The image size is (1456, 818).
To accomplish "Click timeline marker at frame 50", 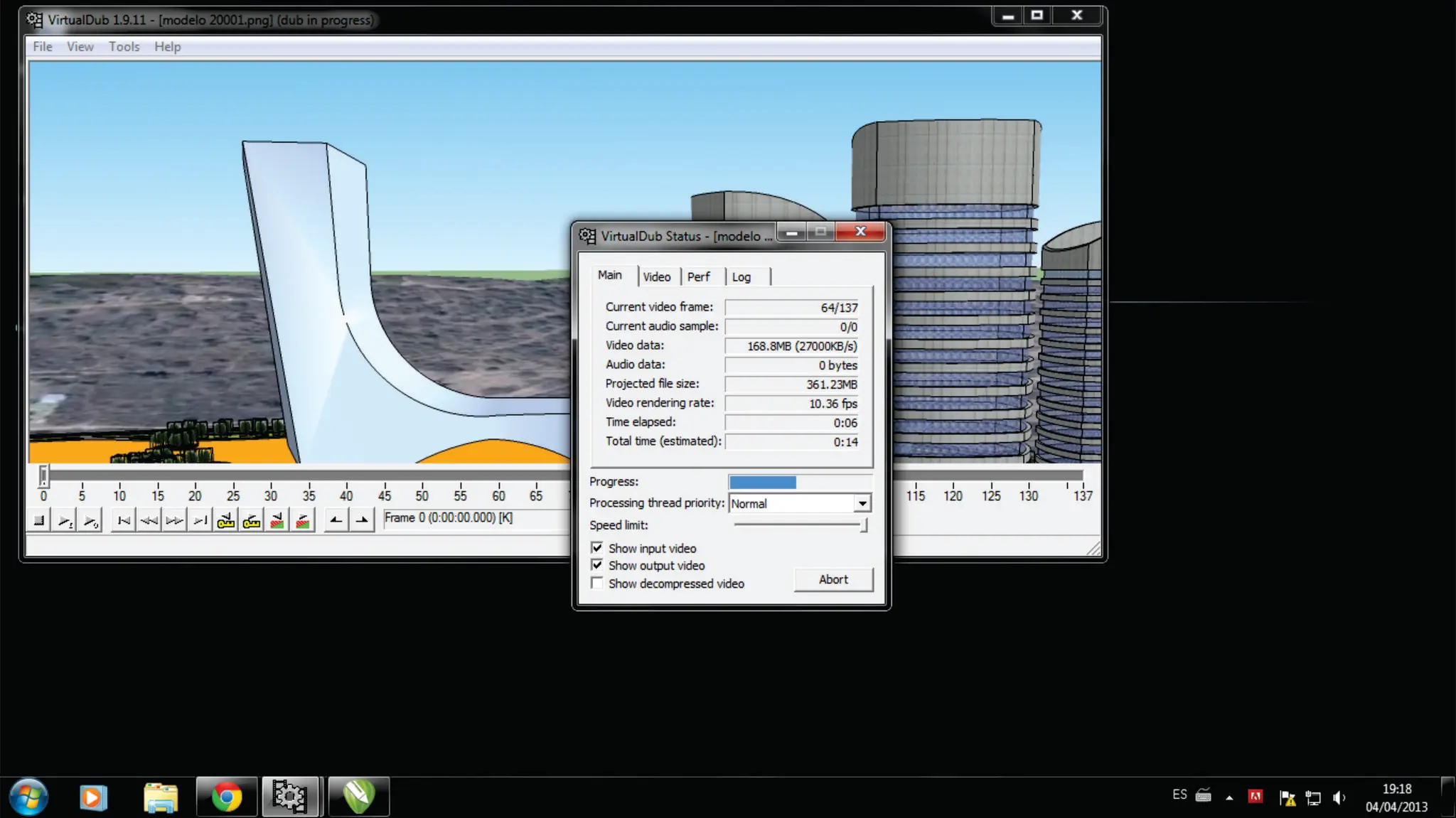I will (x=422, y=495).
